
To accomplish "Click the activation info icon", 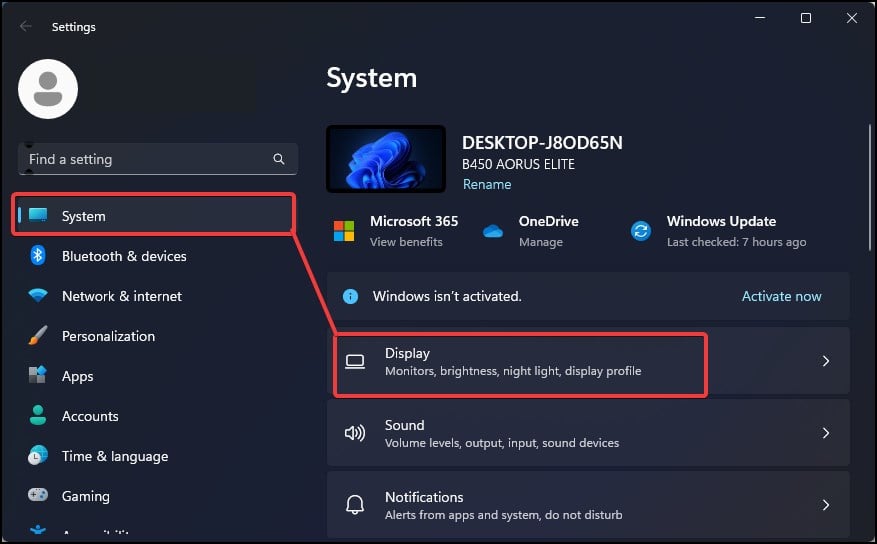I will (350, 296).
